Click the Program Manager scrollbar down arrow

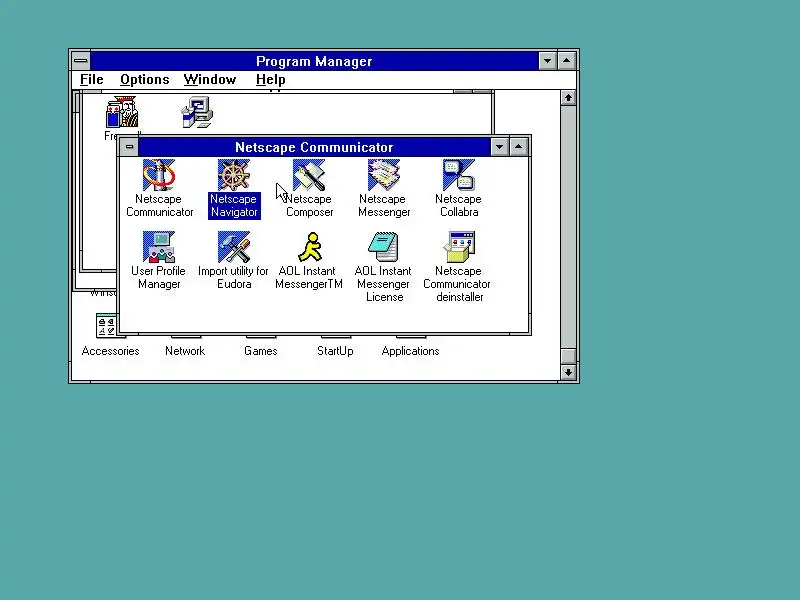[x=568, y=372]
